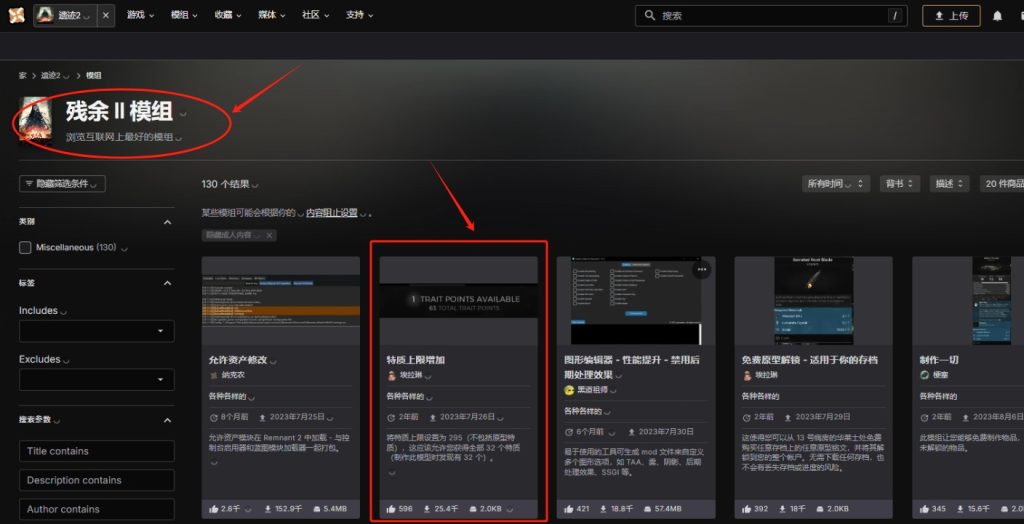Click the file size icon showing 57.4MB
This screenshot has height=524, width=1024.
pyautogui.click(x=648, y=508)
